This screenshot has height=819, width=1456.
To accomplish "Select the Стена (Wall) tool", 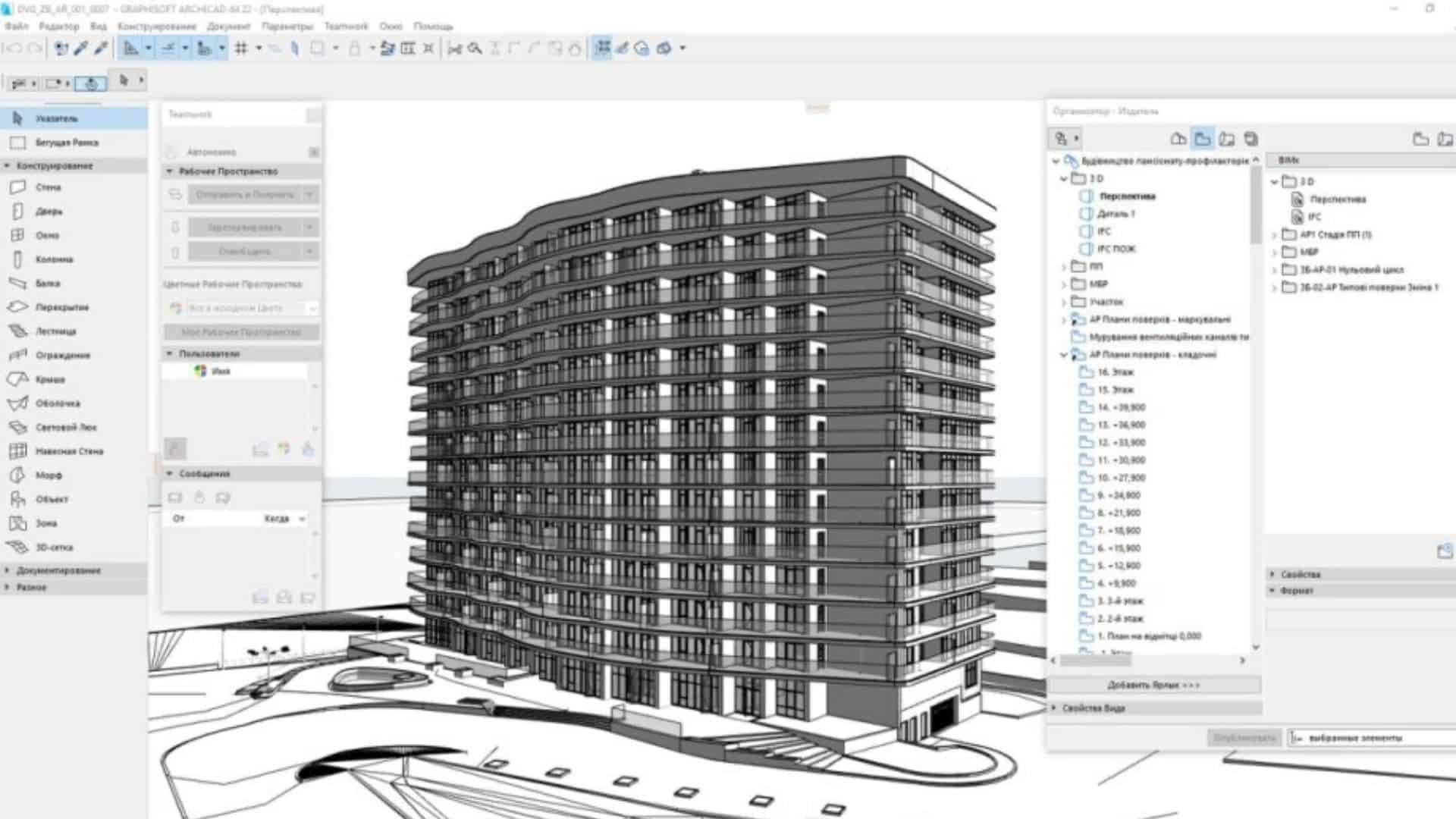I will tap(47, 187).
